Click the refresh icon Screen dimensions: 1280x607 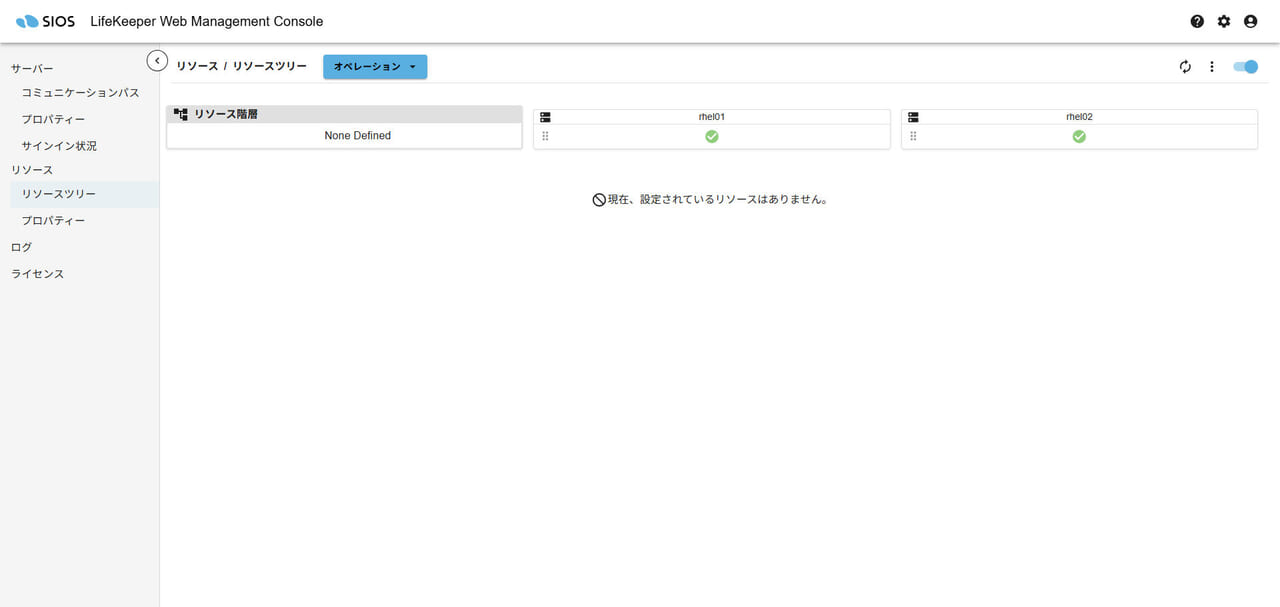point(1185,67)
